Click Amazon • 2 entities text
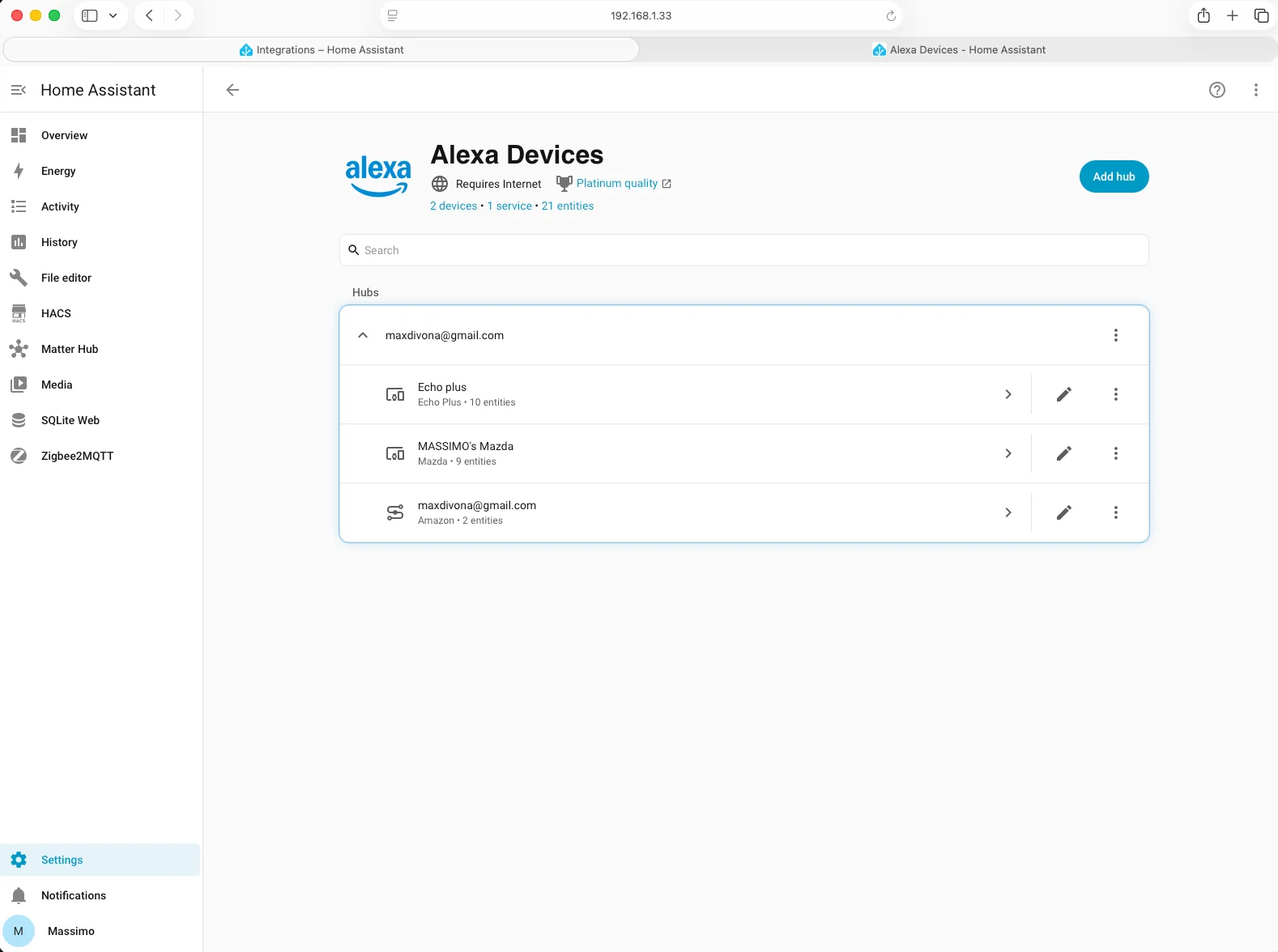 [x=460, y=521]
